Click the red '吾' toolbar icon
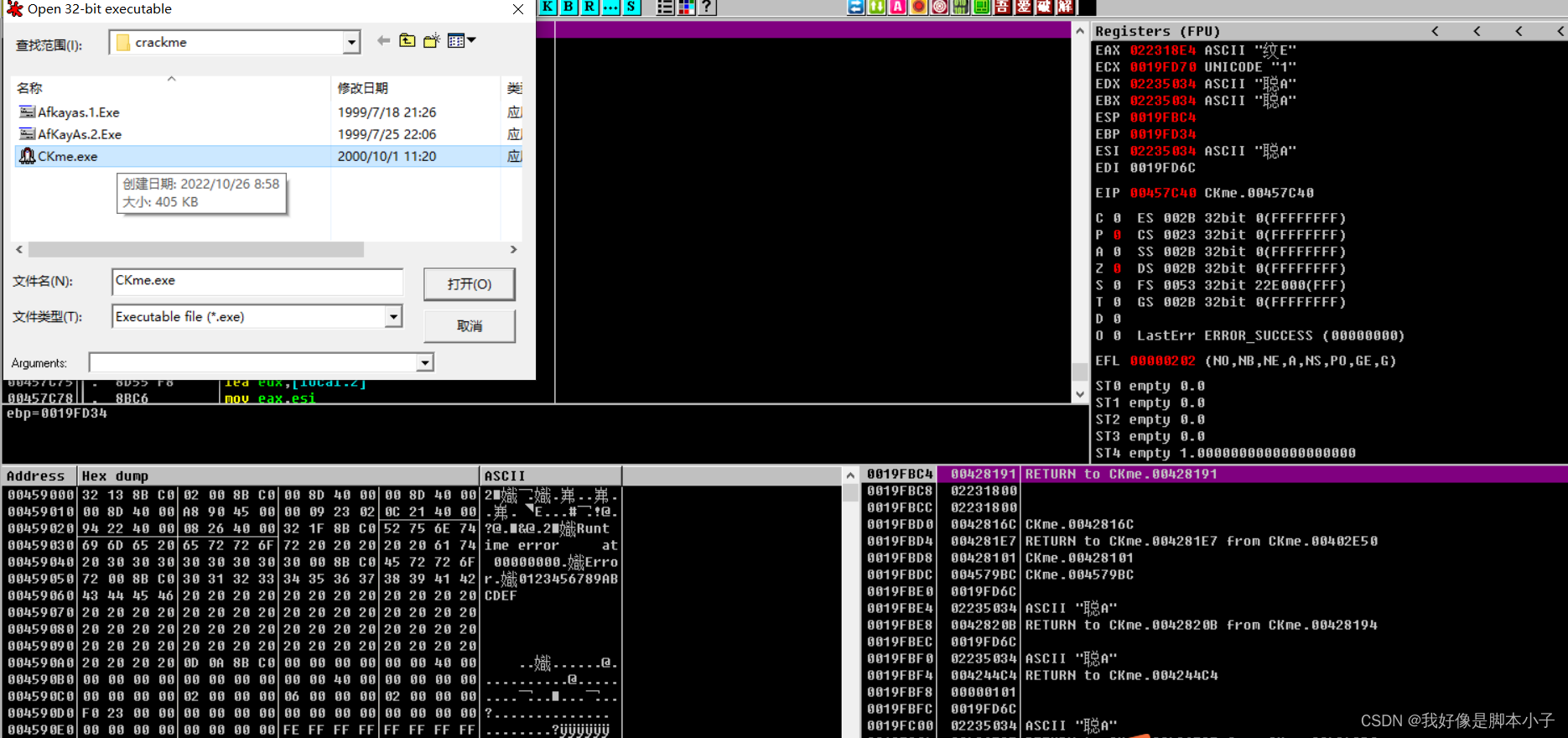 [1002, 7]
